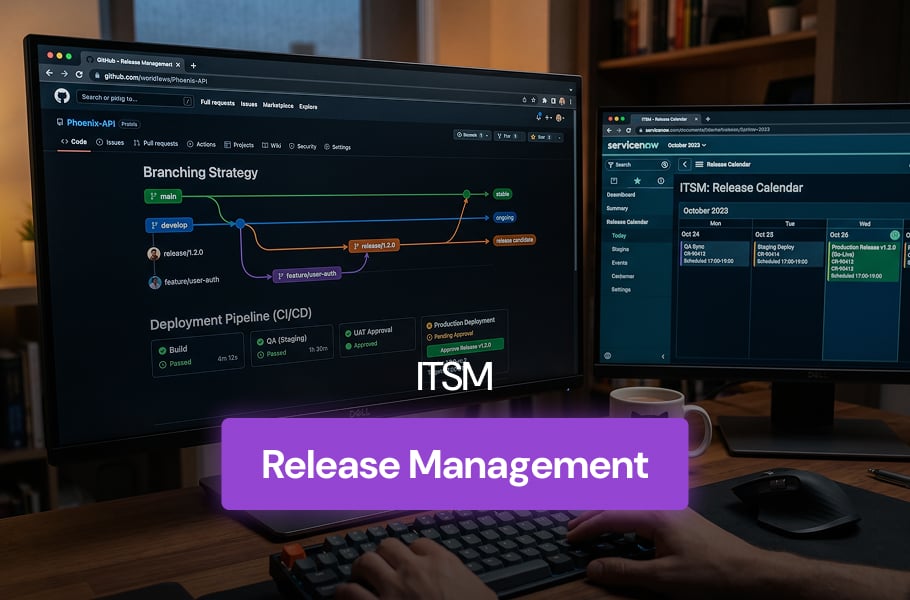Click the stable label on the diagram
This screenshot has width=910, height=600.
(503, 194)
